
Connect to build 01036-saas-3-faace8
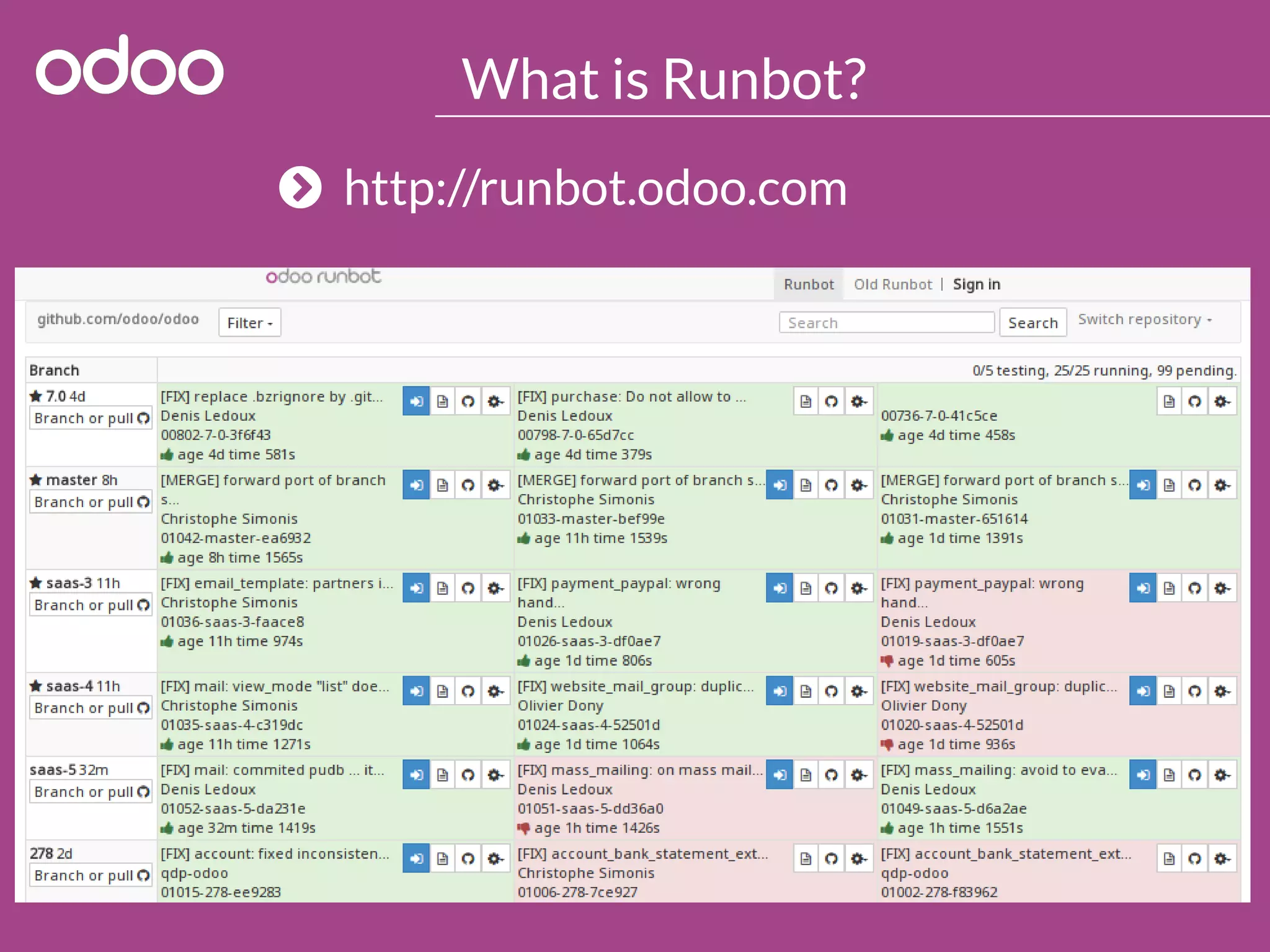pyautogui.click(x=416, y=588)
